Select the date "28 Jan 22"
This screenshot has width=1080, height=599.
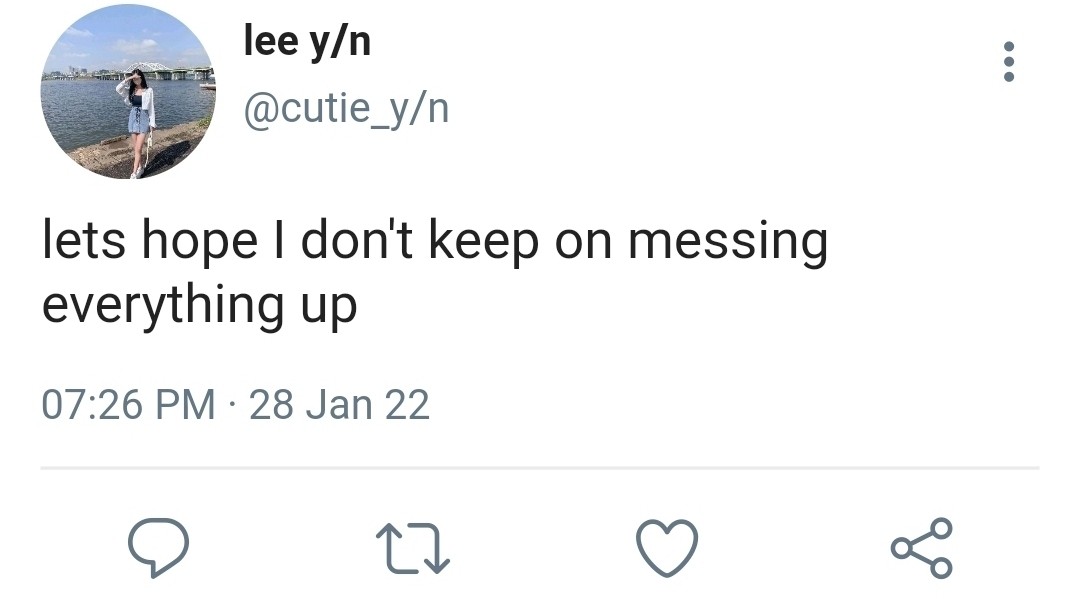[x=339, y=405]
